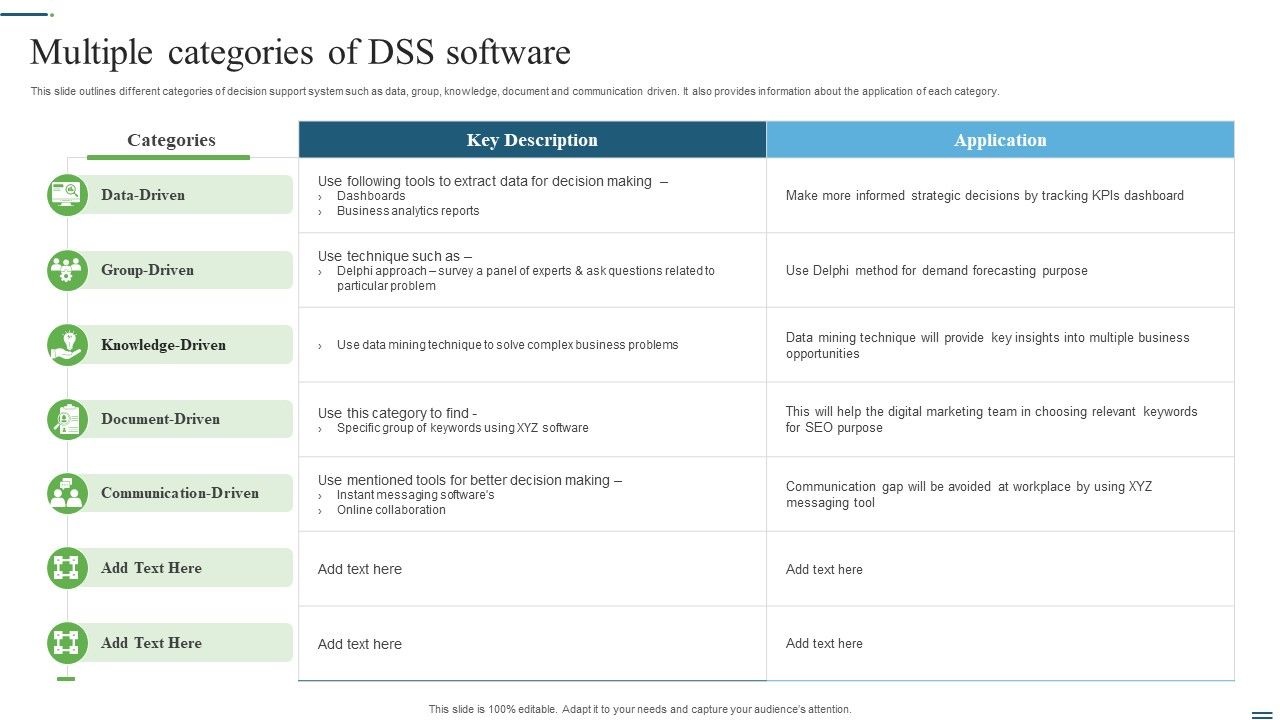
Task: Click the Communication-Driven chat people icon
Action: coord(66,492)
